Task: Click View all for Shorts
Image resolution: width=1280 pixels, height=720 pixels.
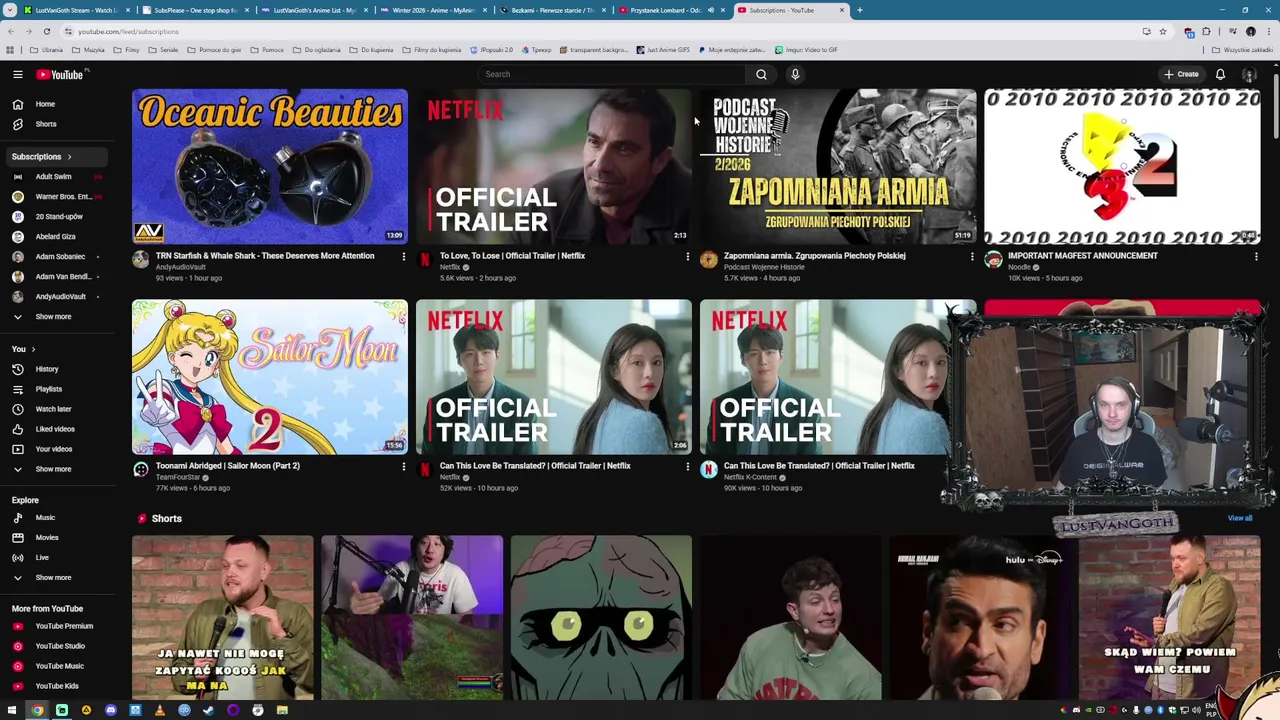Action: (1240, 518)
